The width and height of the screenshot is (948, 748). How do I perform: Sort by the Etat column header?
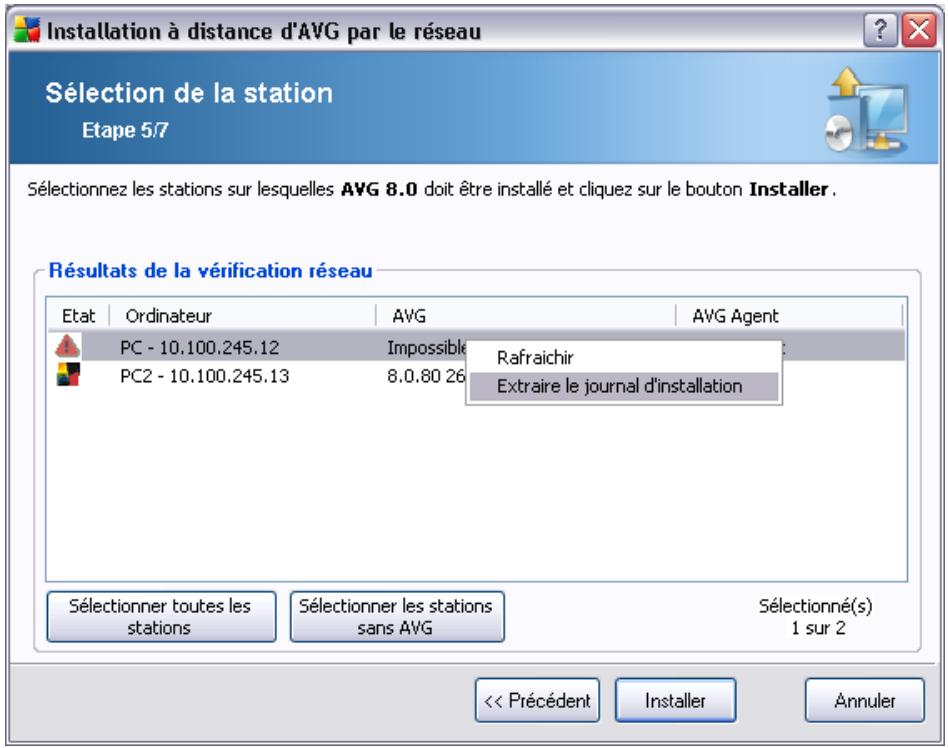(79, 316)
